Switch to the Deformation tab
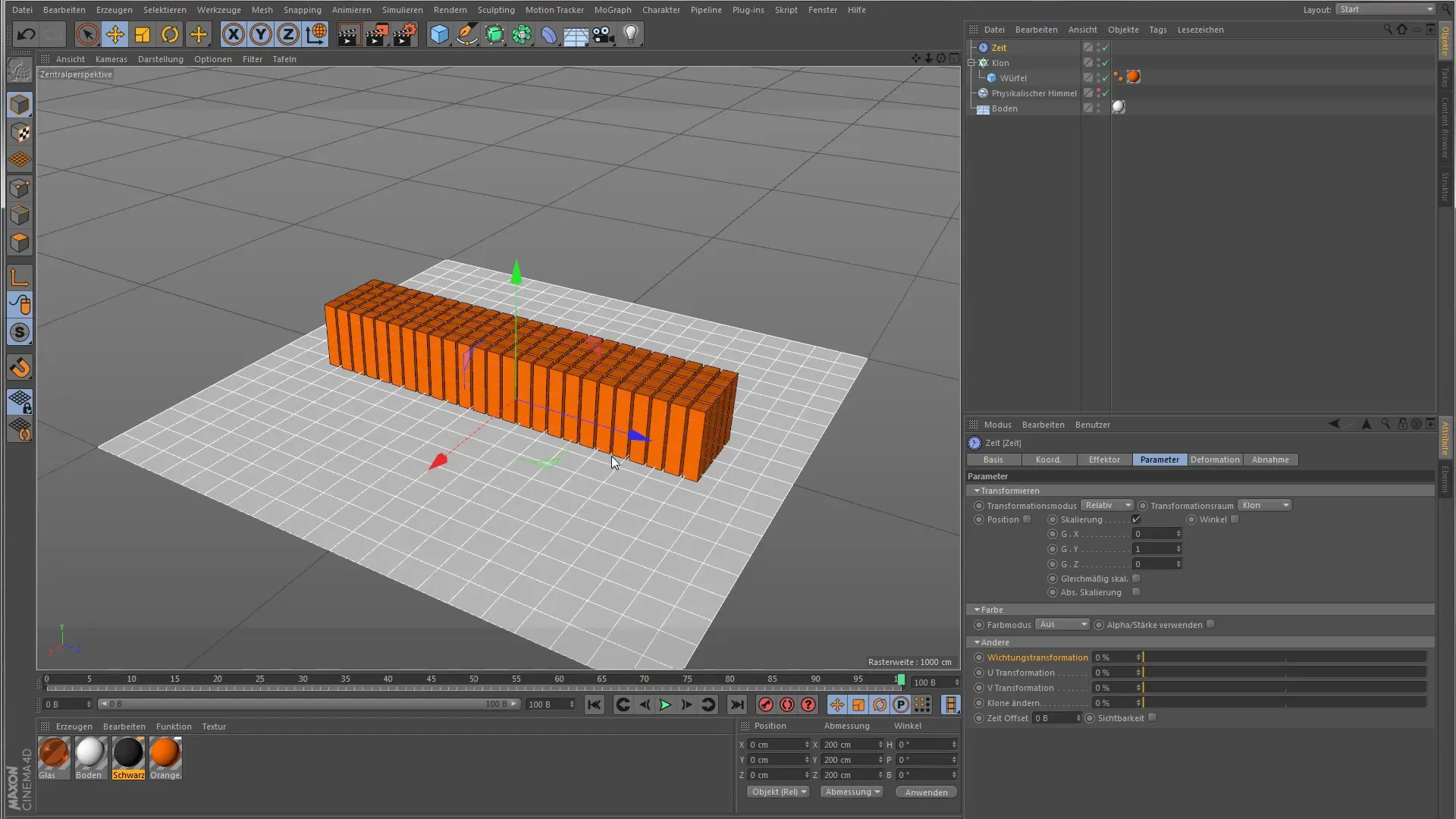The height and width of the screenshot is (819, 1456). click(x=1215, y=460)
